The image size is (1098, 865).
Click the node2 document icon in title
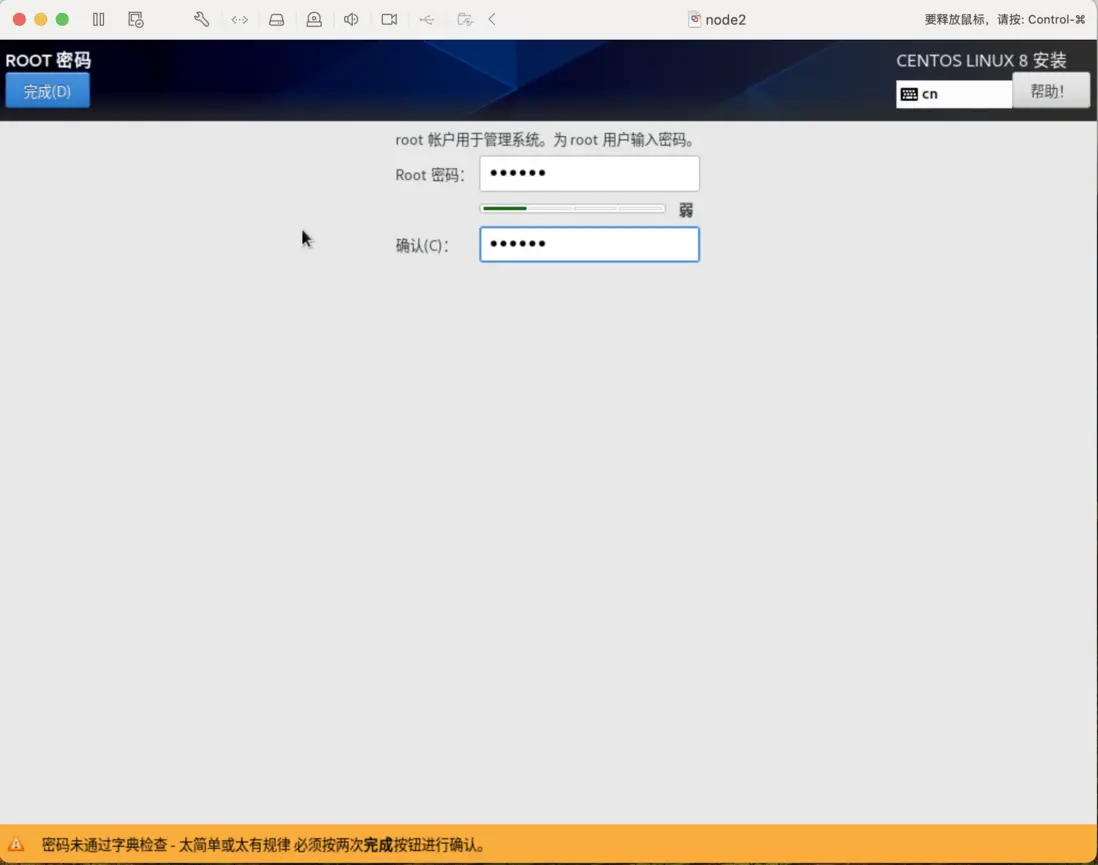coord(695,20)
